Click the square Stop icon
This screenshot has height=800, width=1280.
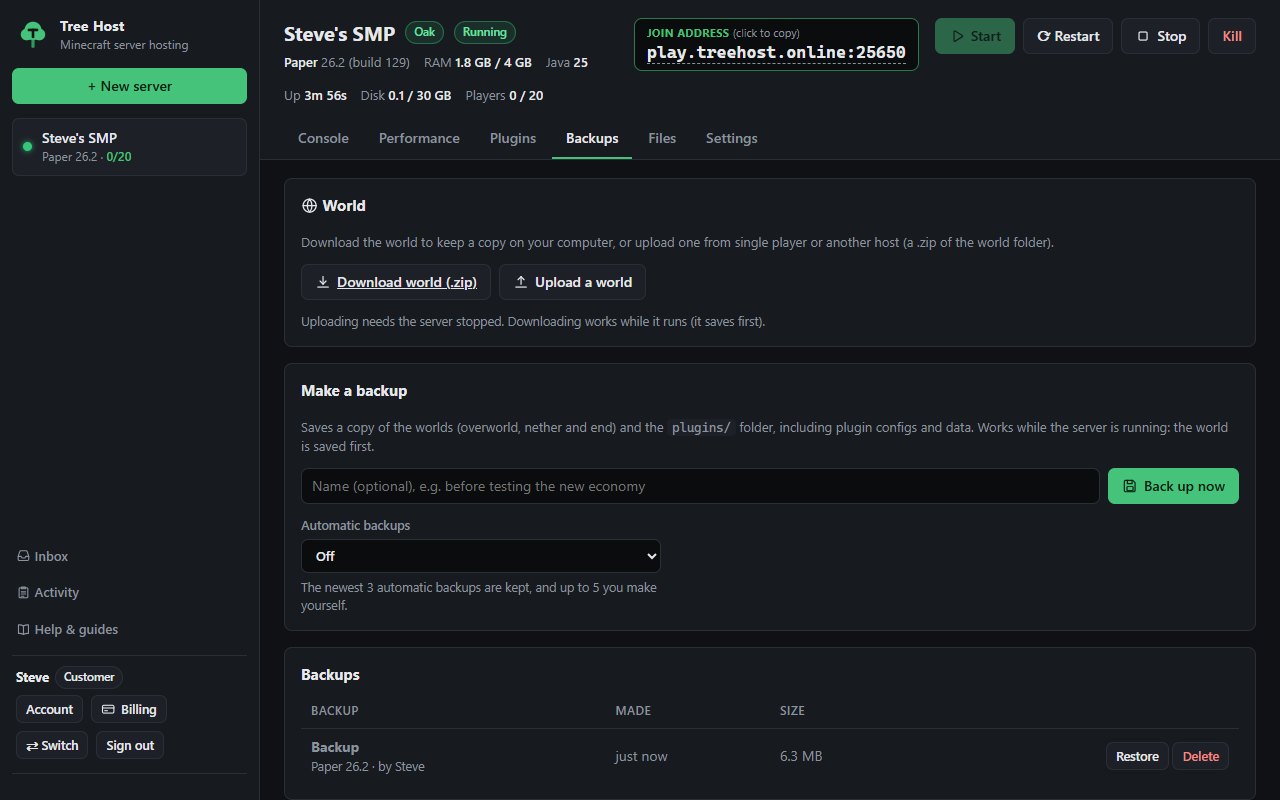[x=1143, y=36]
